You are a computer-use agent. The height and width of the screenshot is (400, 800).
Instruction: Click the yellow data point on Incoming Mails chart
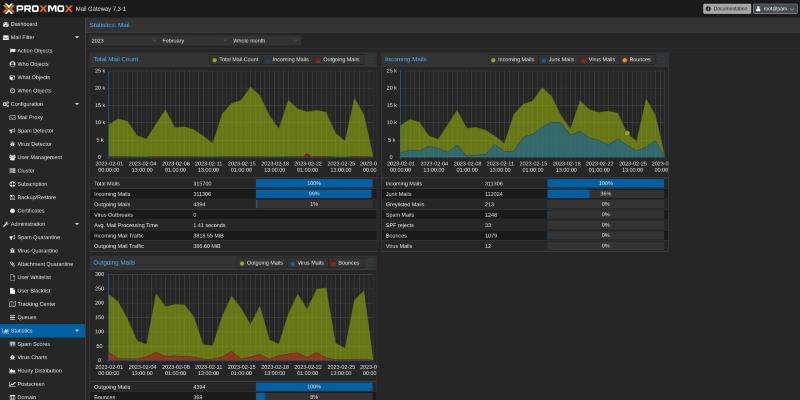627,133
